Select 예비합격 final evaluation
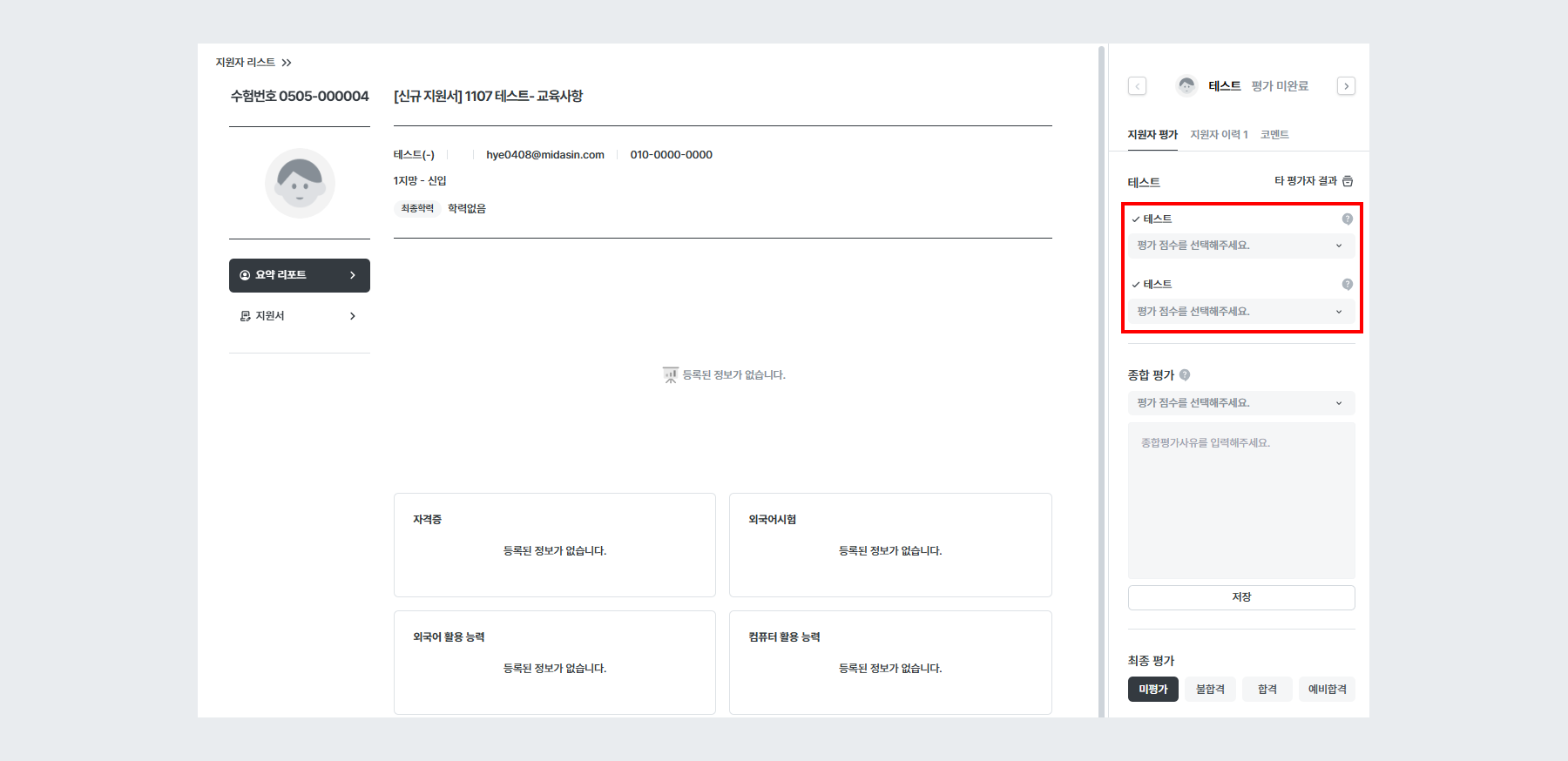Screen dimensions: 1568x761 (x=1328, y=690)
